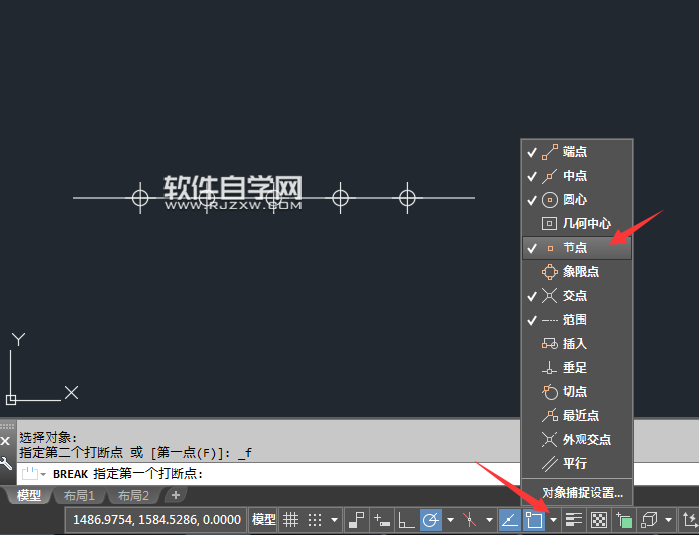
Task: Uncheck 交点 intersection snap
Action: click(x=577, y=296)
